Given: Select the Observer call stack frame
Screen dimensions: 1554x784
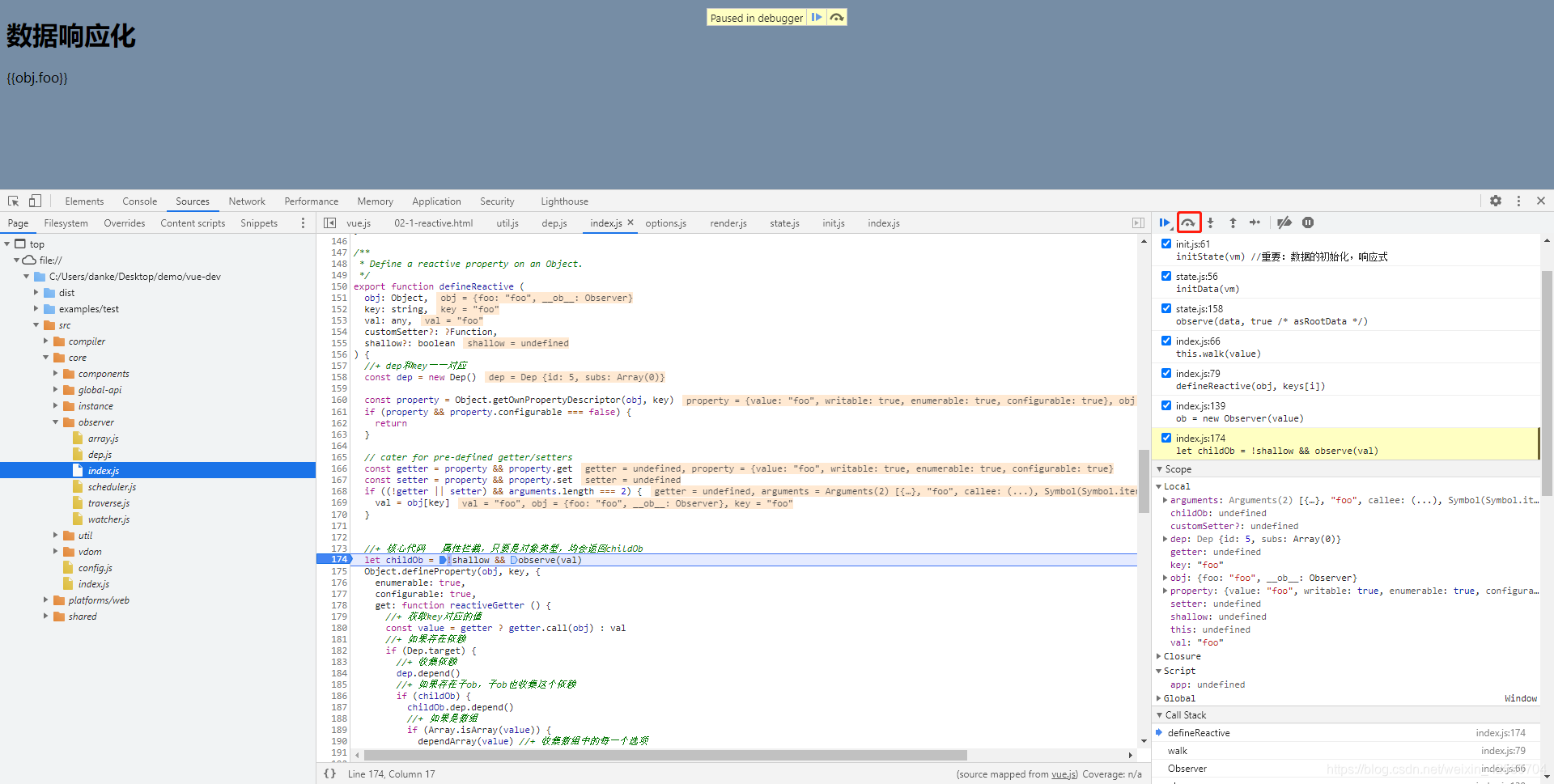Looking at the screenshot, I should [x=1346, y=769].
